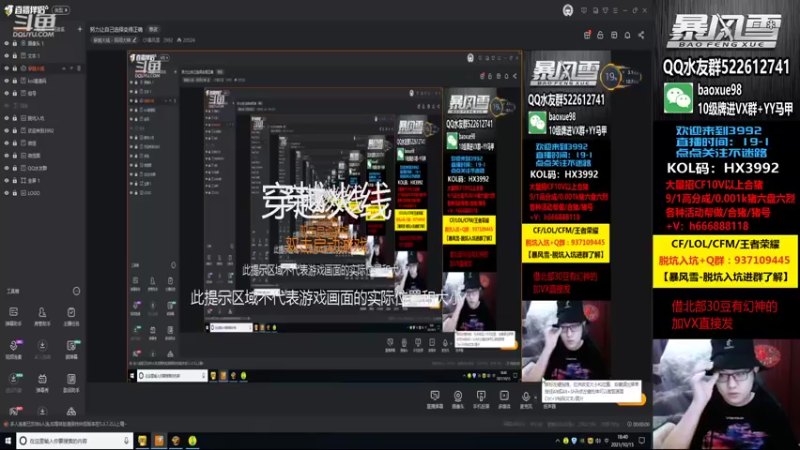Open the toolbox tool with the red badge
Image resolution: width=800 pixels, height=450 pixels.
tap(14, 411)
